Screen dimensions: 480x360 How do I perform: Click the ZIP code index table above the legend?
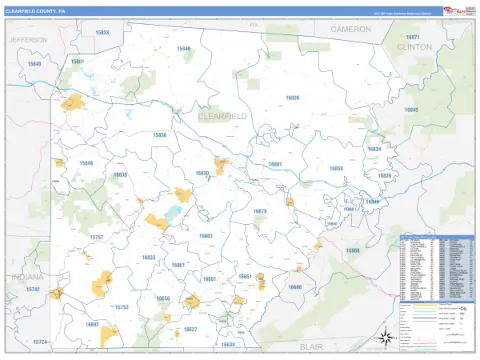[x=437, y=267]
